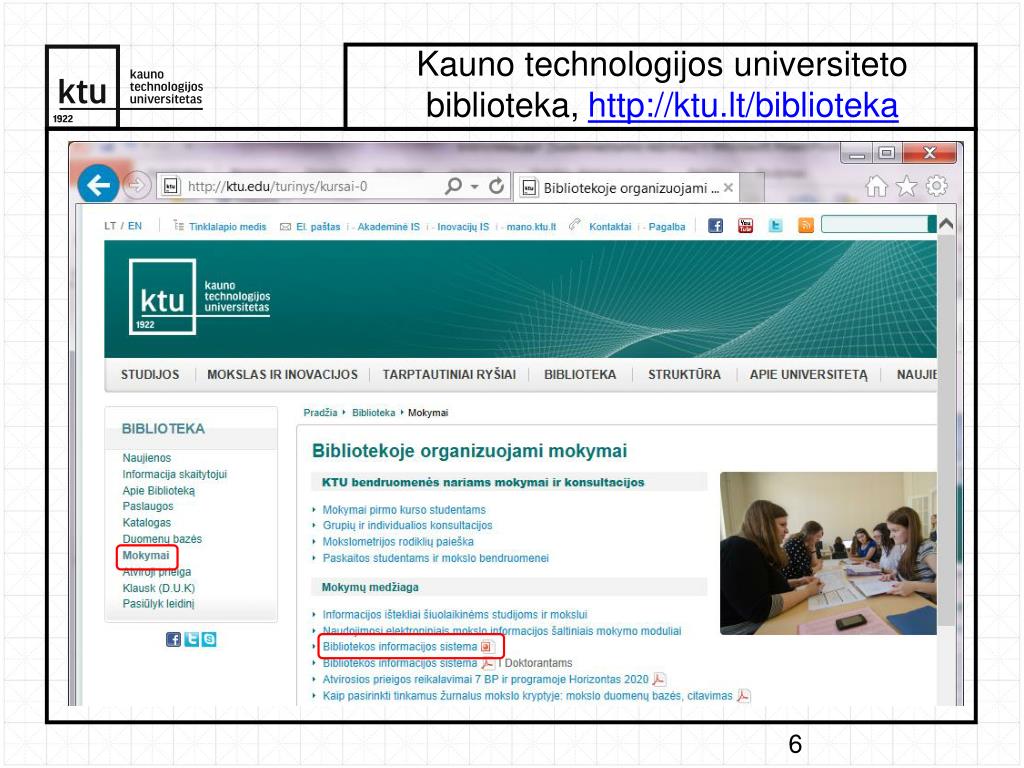The width and height of the screenshot is (1024, 768).
Task: Click Twitter icon below Biblioteka sidebar
Action: tap(191, 639)
